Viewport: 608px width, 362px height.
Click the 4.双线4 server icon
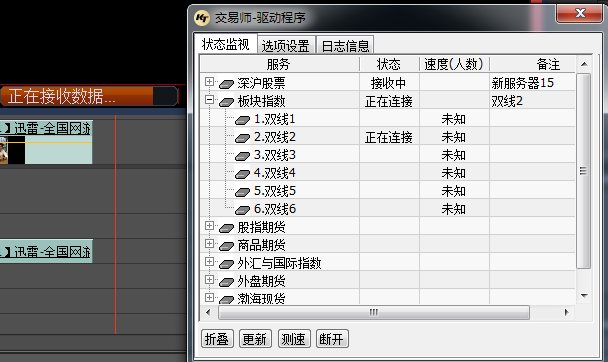242,174
